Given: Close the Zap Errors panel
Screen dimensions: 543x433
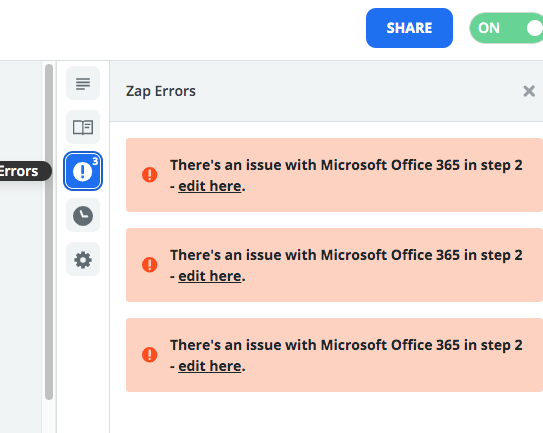Looking at the screenshot, I should click(529, 91).
